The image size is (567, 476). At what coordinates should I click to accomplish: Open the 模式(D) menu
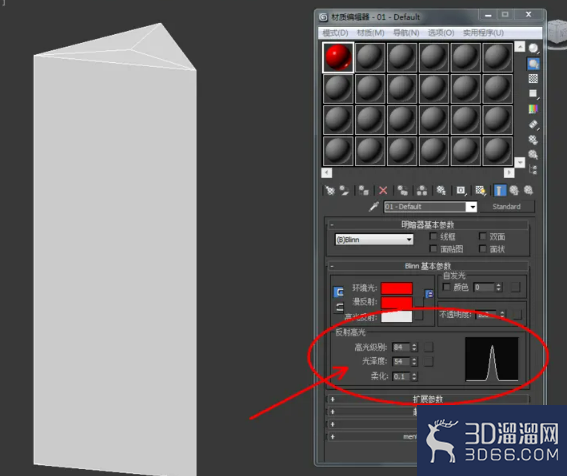pos(335,33)
